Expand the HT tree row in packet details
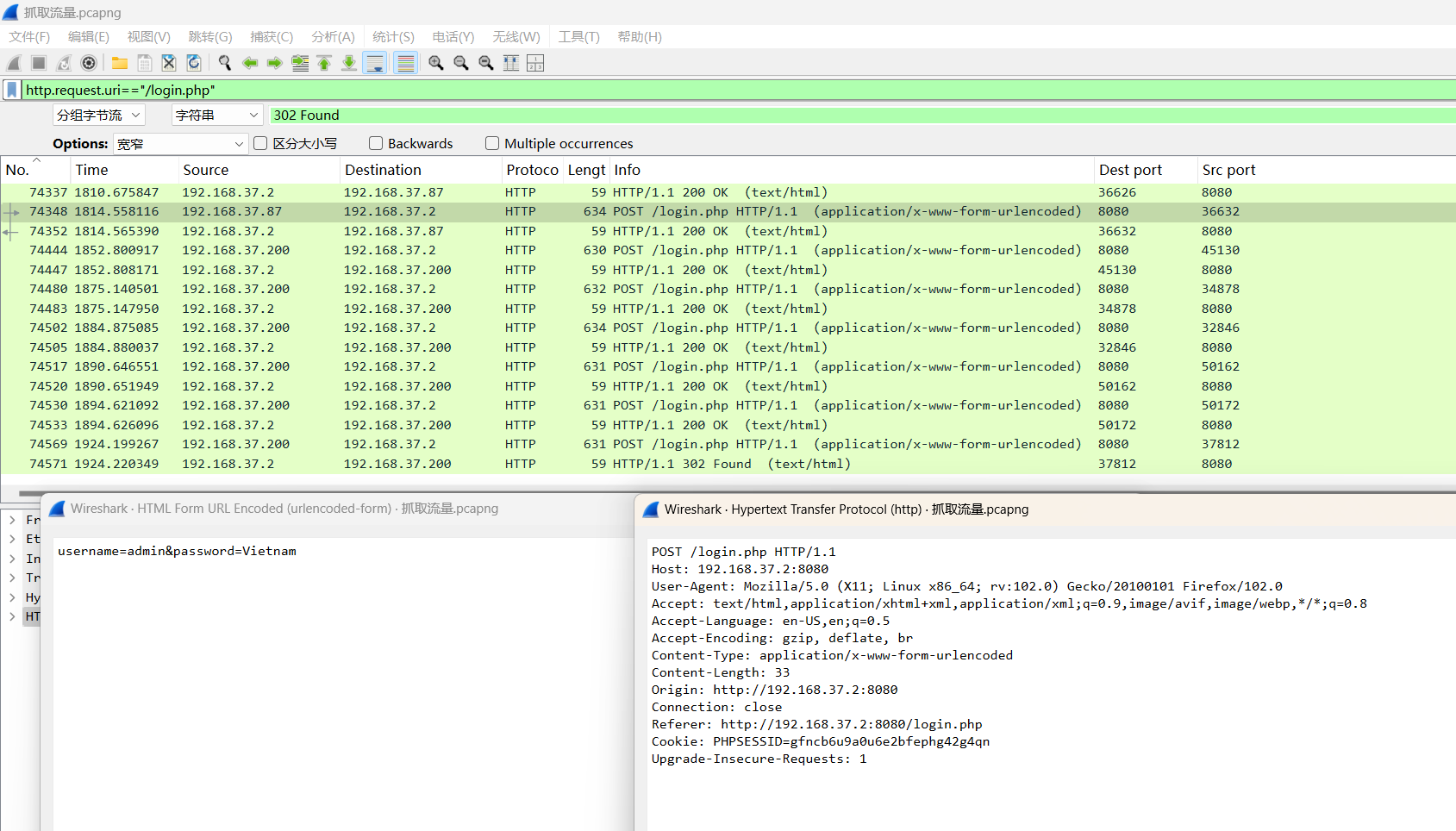This screenshot has height=831, width=1456. tap(12, 616)
